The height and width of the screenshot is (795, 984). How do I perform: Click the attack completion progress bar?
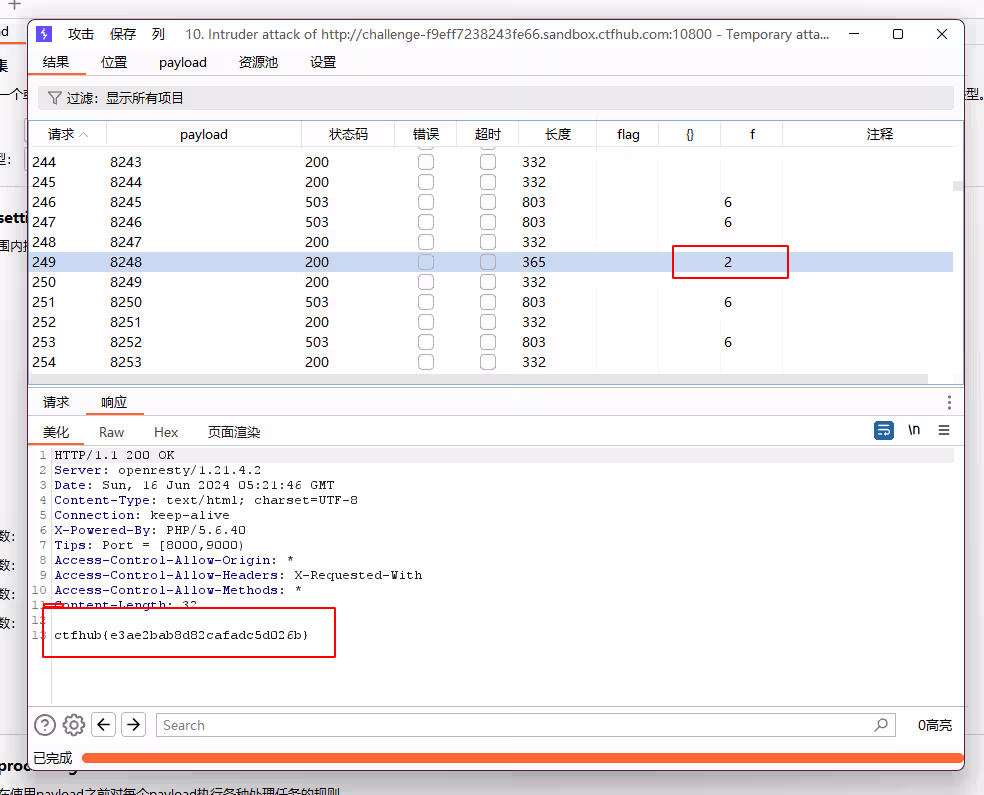(520, 758)
